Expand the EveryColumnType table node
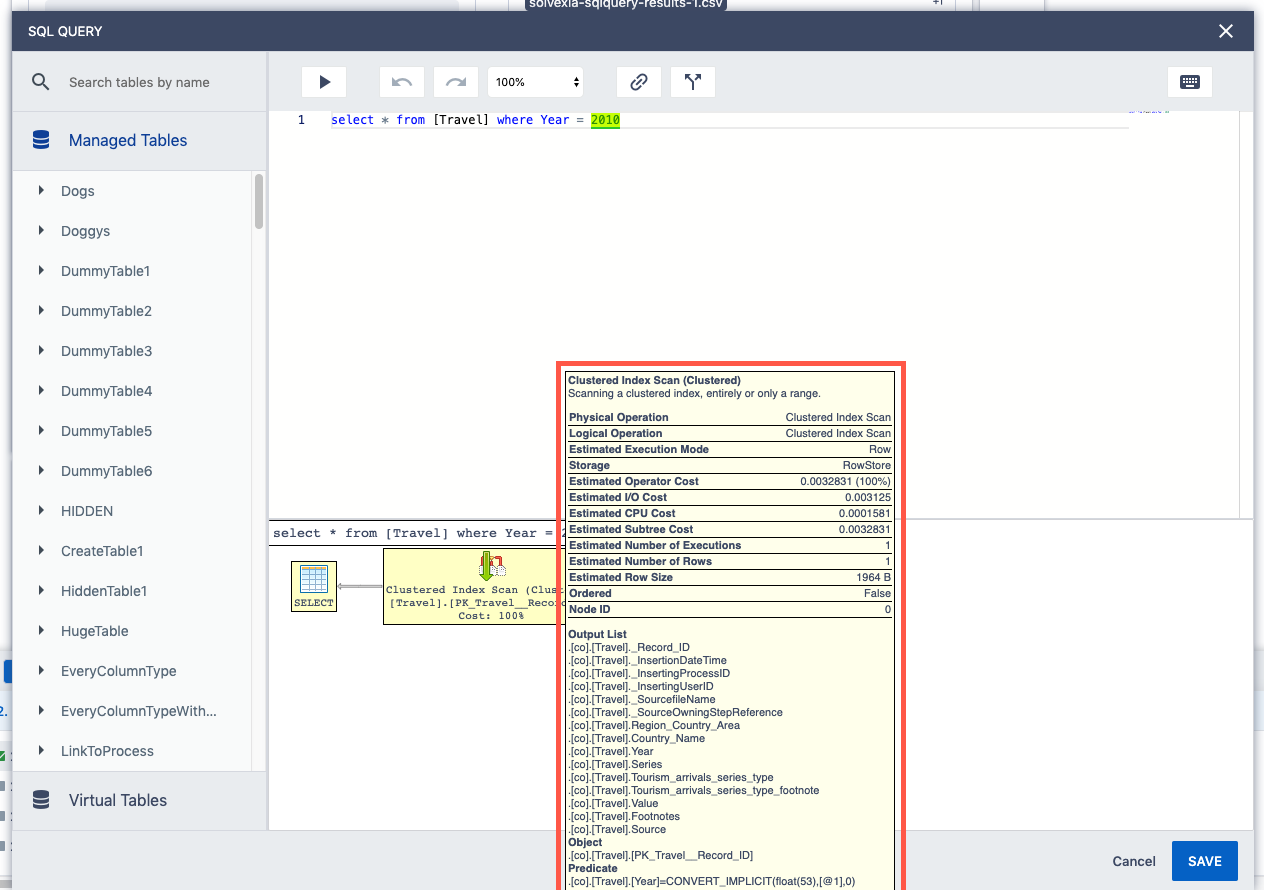This screenshot has height=890, width=1264. point(41,670)
